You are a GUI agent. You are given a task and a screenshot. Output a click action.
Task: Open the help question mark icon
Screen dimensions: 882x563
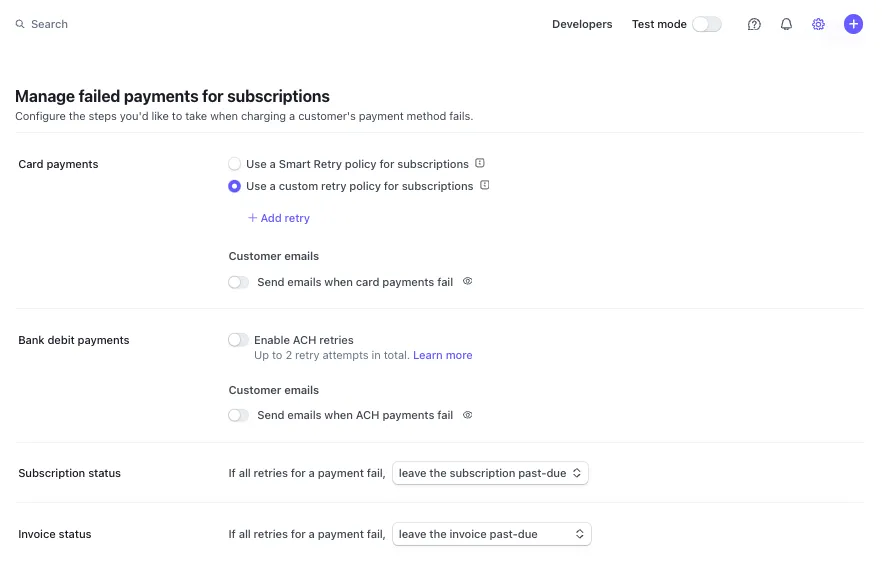coord(754,24)
